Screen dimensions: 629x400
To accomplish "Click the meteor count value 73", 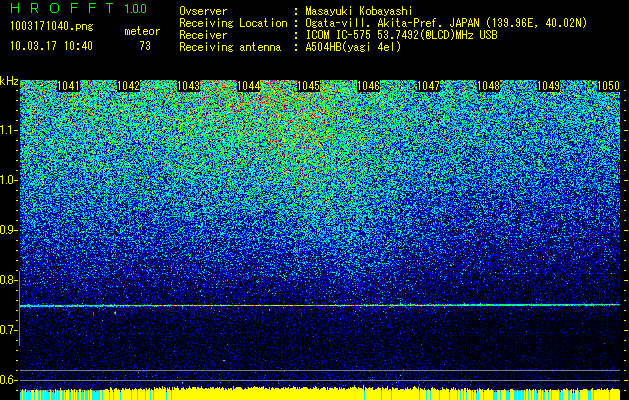I will point(145,46).
